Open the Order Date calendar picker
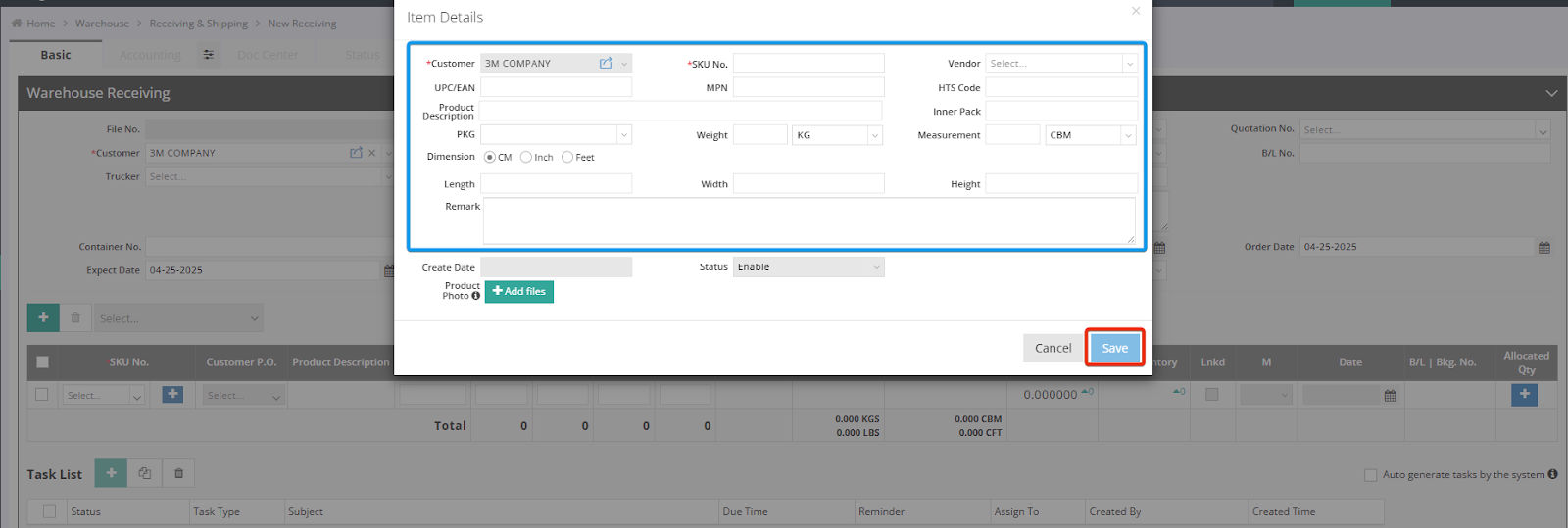The image size is (1568, 528). pos(1544,248)
